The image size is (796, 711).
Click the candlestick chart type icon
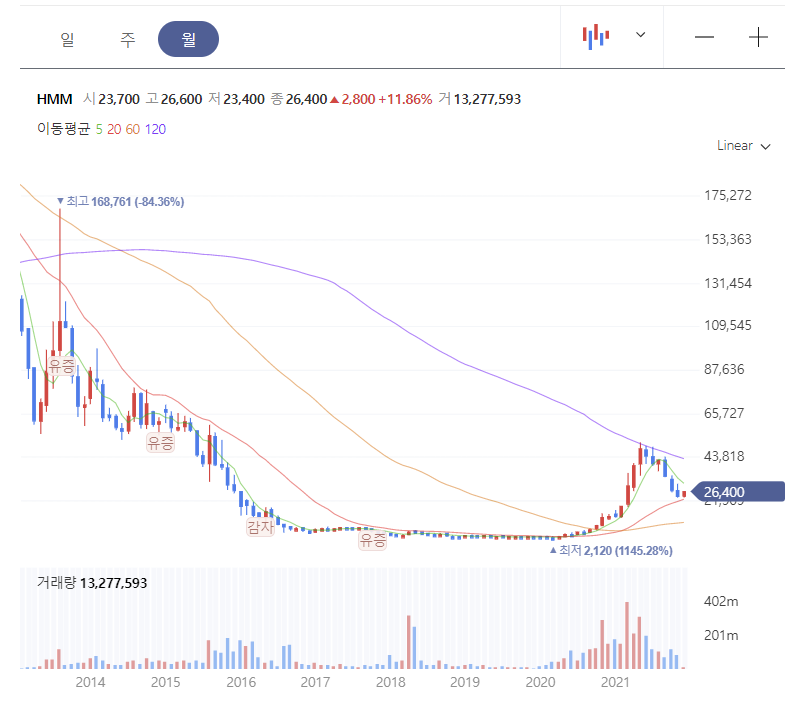[596, 37]
